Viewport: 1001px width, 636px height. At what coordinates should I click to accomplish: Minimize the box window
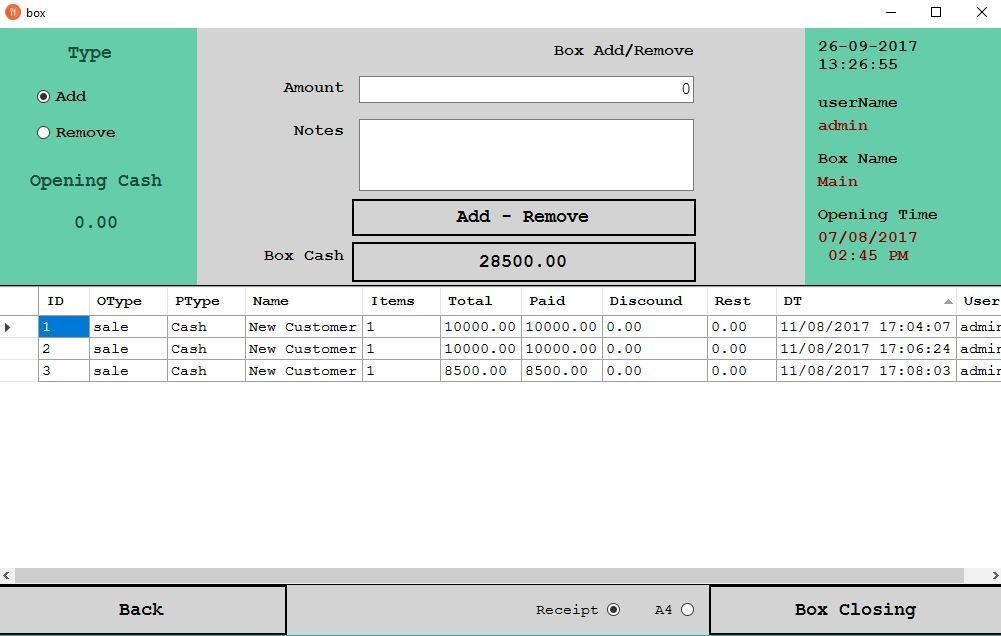click(x=891, y=12)
